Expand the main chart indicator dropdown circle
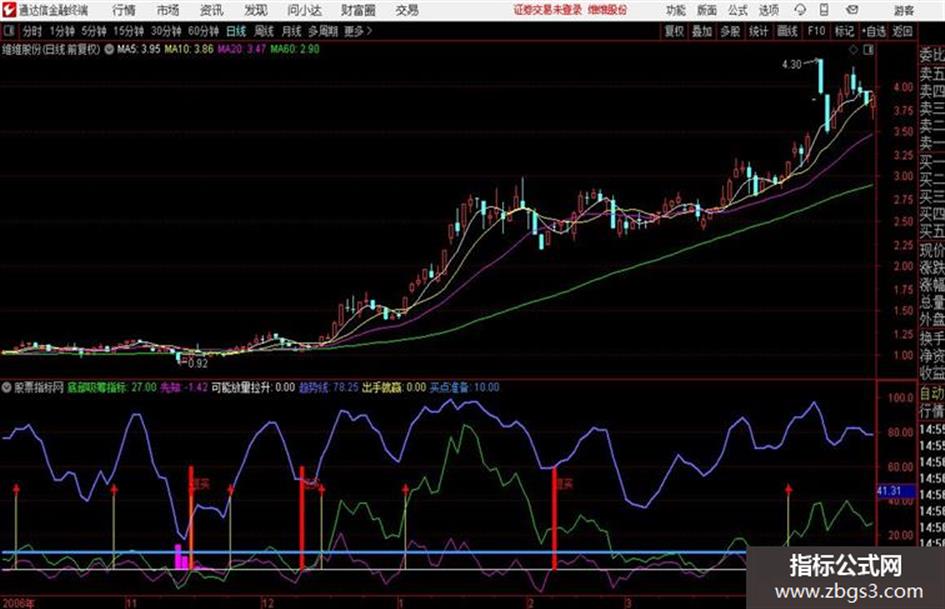This screenshot has width=945, height=609. click(109, 49)
